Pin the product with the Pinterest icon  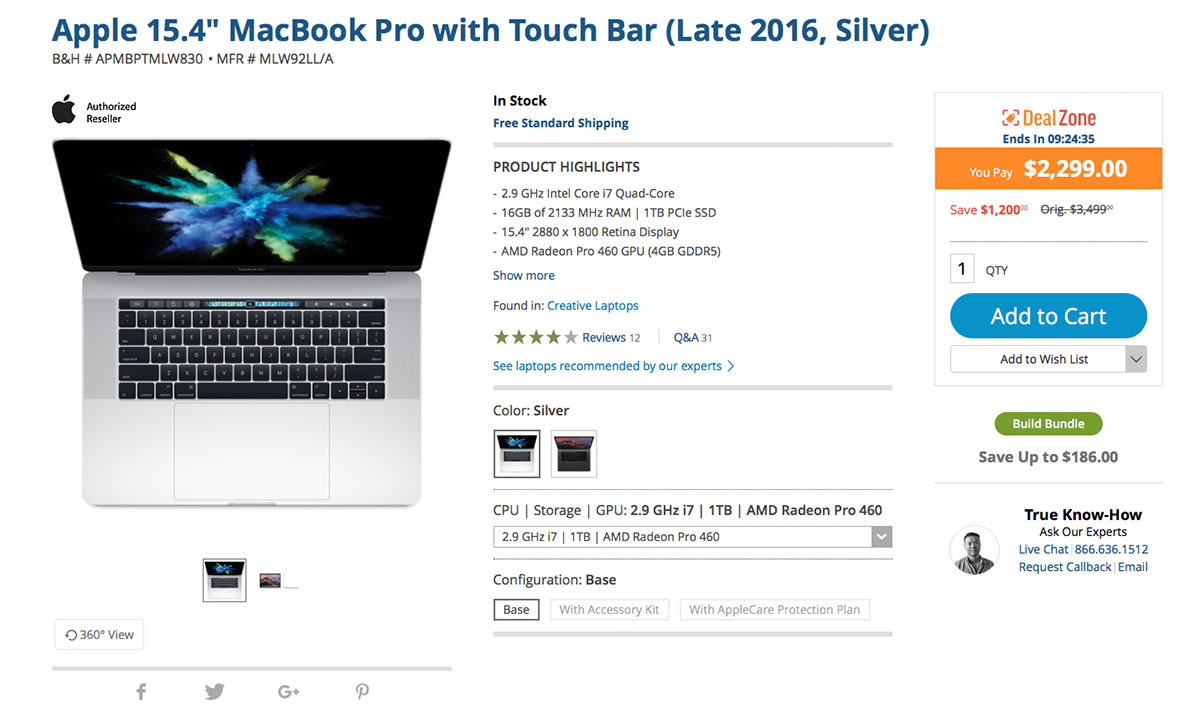click(362, 691)
